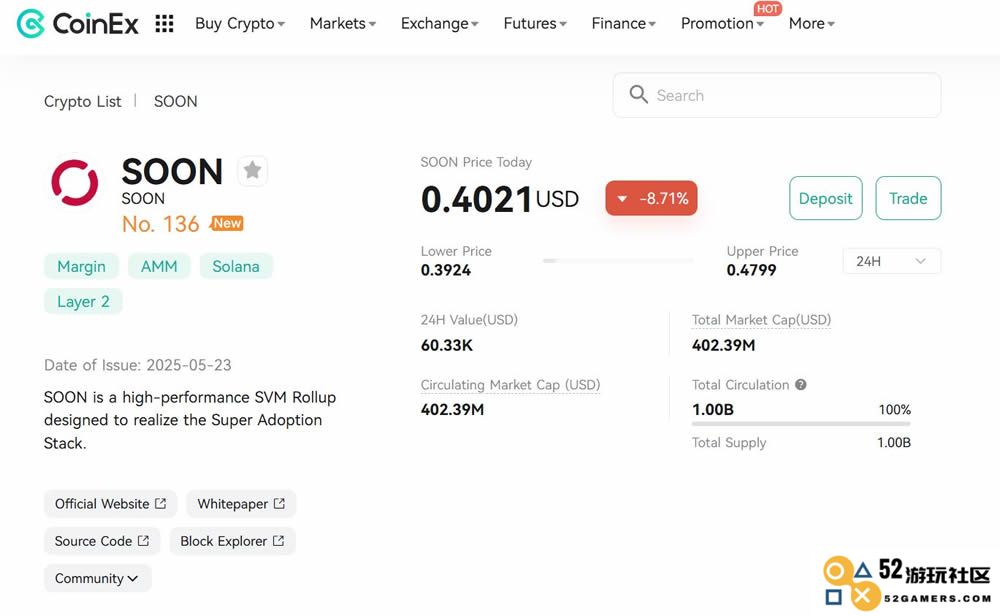
Task: Click the Source Code external link icon
Action: (x=143, y=540)
